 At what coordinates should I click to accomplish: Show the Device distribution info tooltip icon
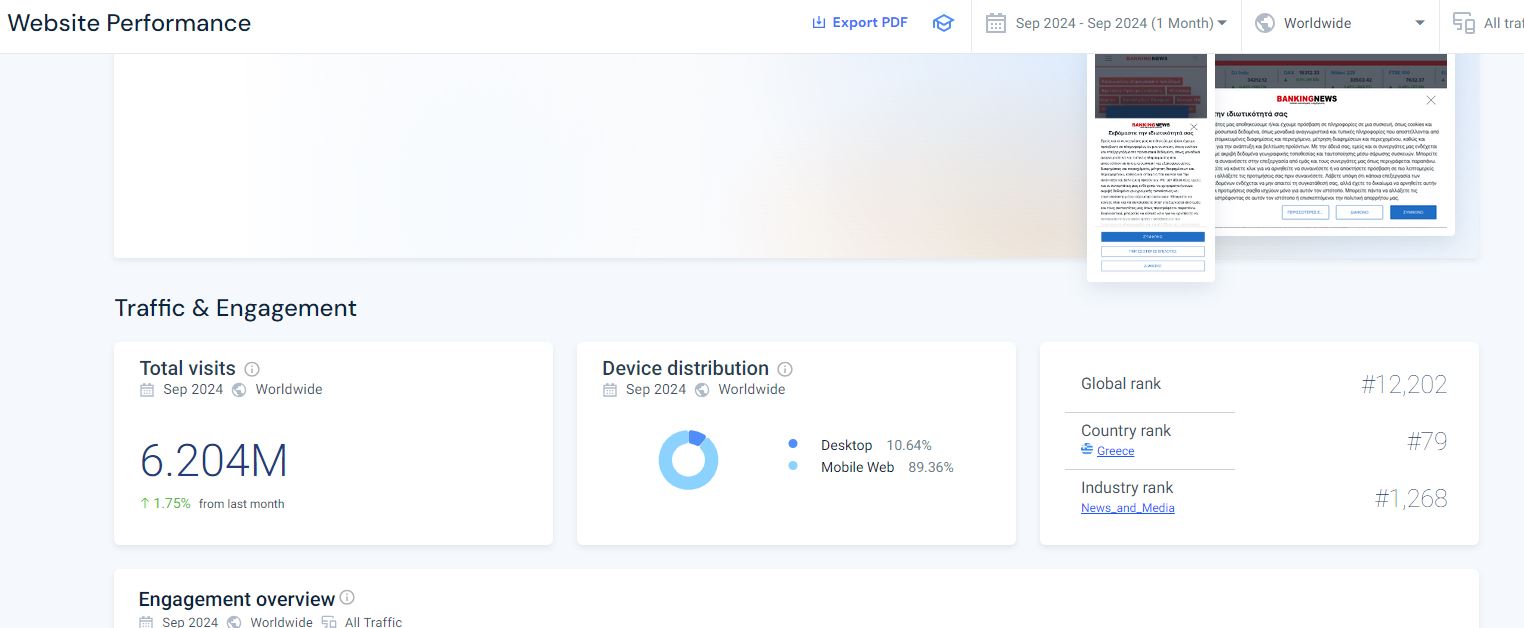point(785,369)
